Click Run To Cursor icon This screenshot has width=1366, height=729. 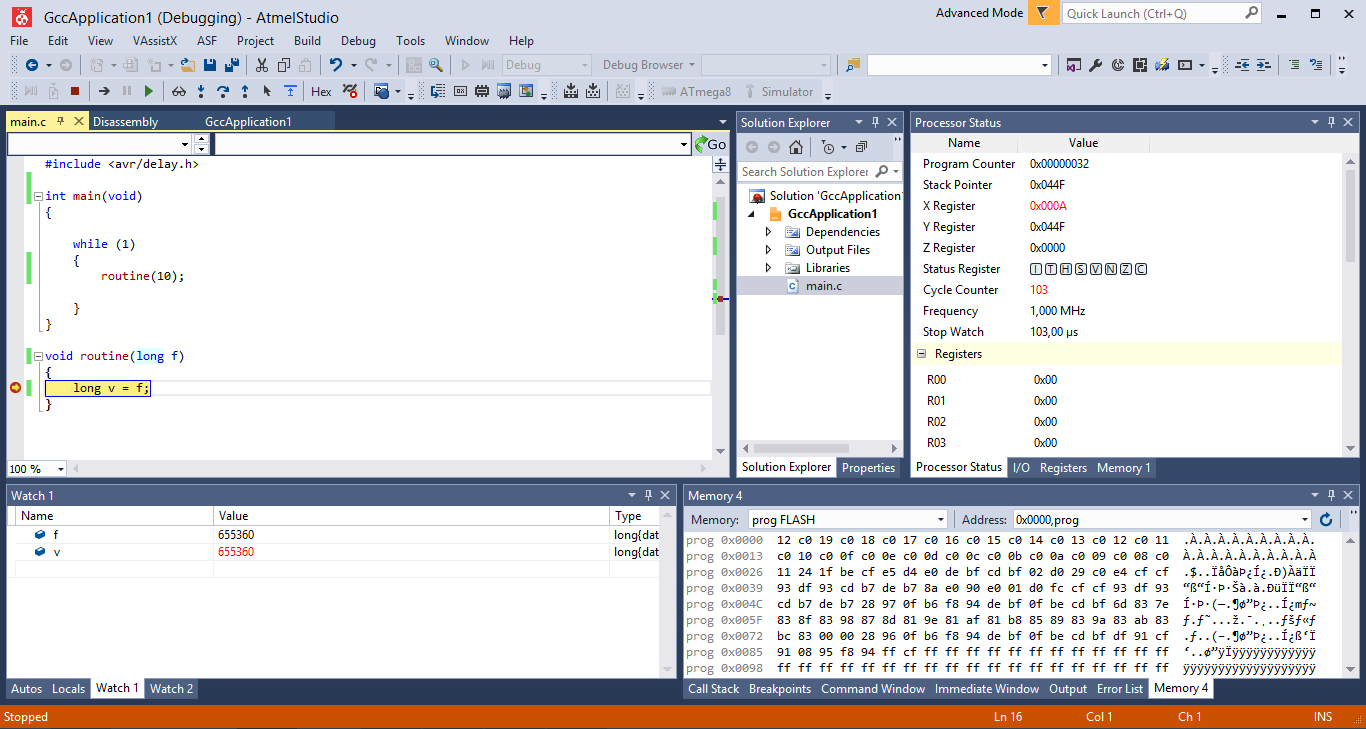coord(267,91)
